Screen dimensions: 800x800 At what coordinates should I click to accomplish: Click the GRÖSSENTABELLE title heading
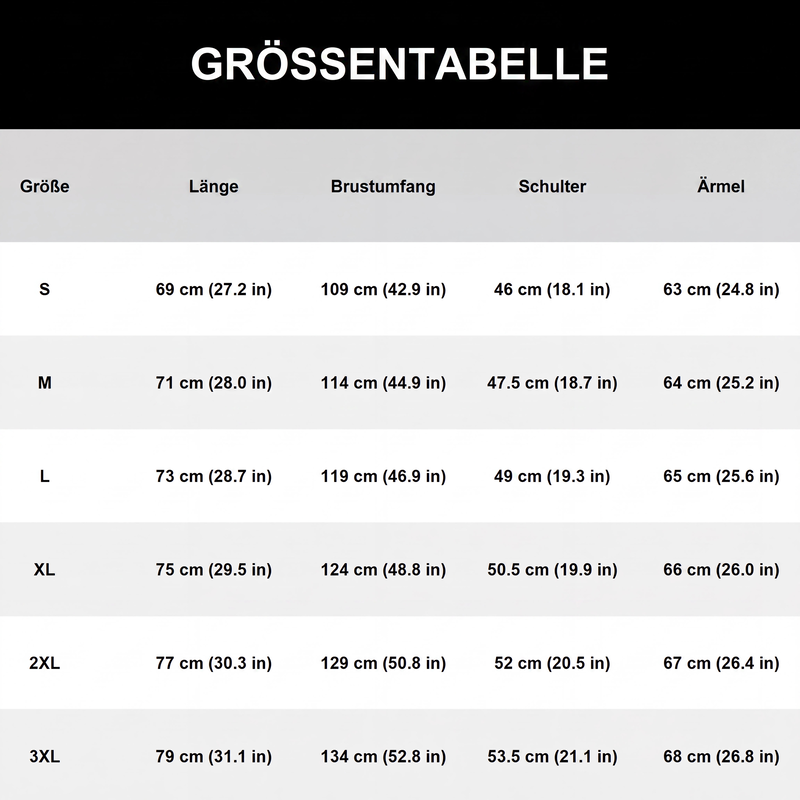click(x=399, y=63)
